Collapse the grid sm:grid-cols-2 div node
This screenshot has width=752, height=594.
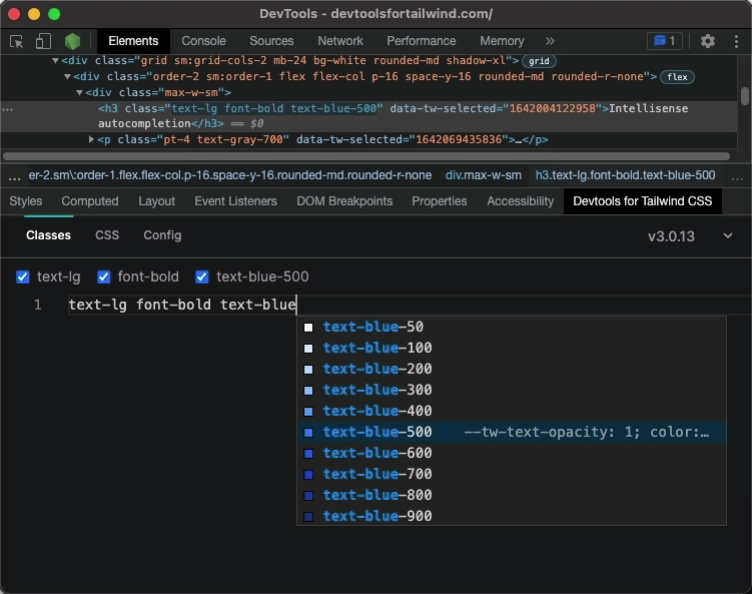pos(55,60)
